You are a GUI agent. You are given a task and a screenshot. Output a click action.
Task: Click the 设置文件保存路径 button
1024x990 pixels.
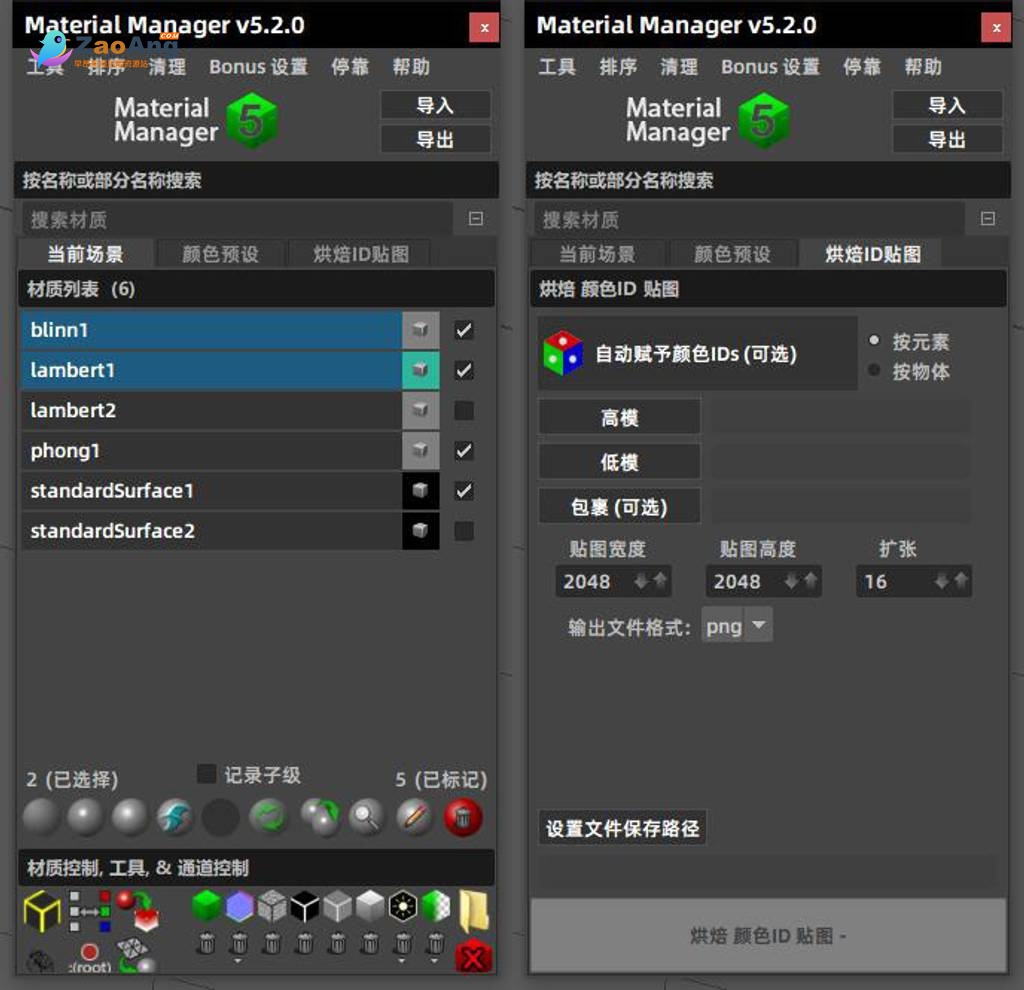(622, 828)
